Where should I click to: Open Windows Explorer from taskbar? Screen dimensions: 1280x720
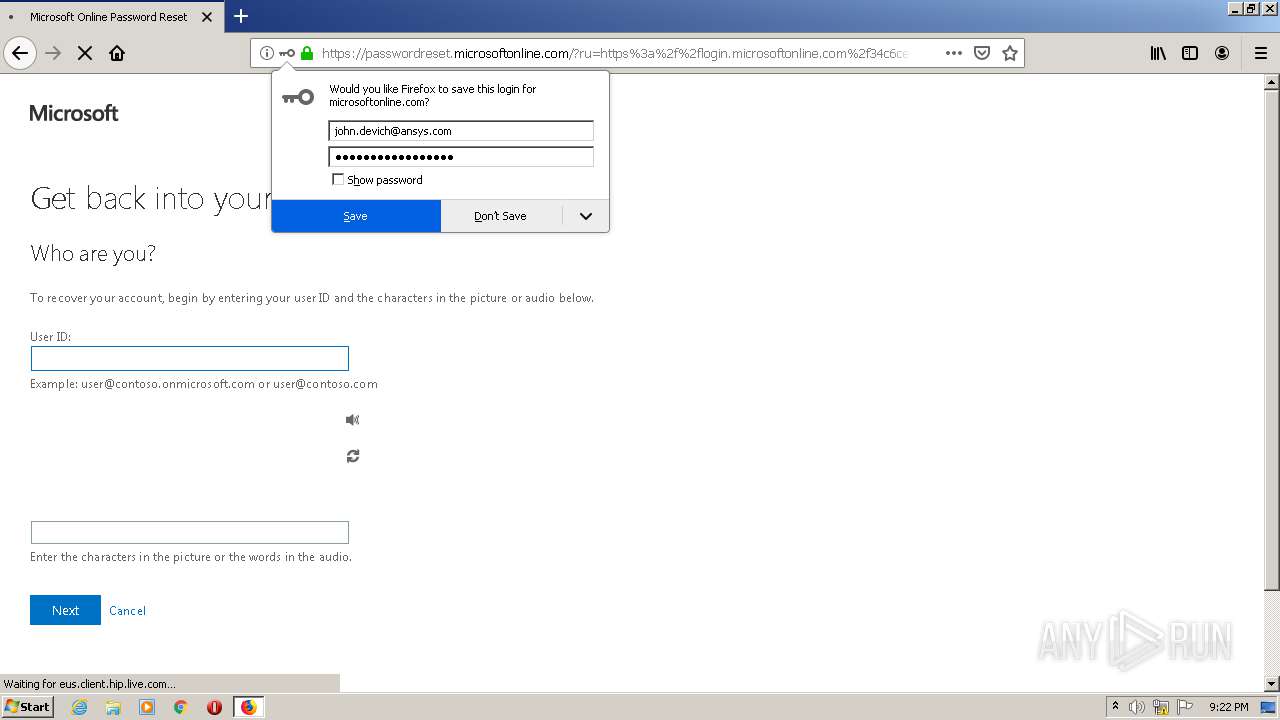click(x=113, y=707)
